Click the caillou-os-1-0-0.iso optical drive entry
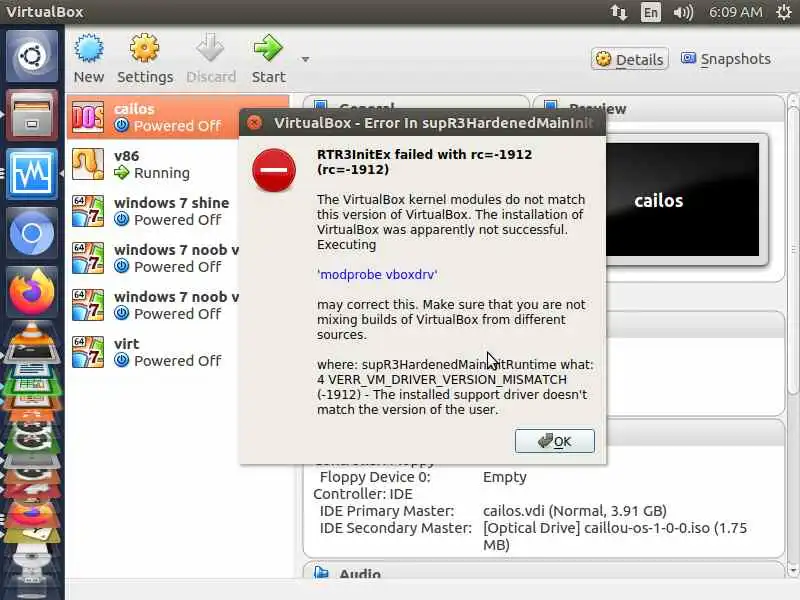Image resolution: width=800 pixels, height=600 pixels. [x=615, y=536]
